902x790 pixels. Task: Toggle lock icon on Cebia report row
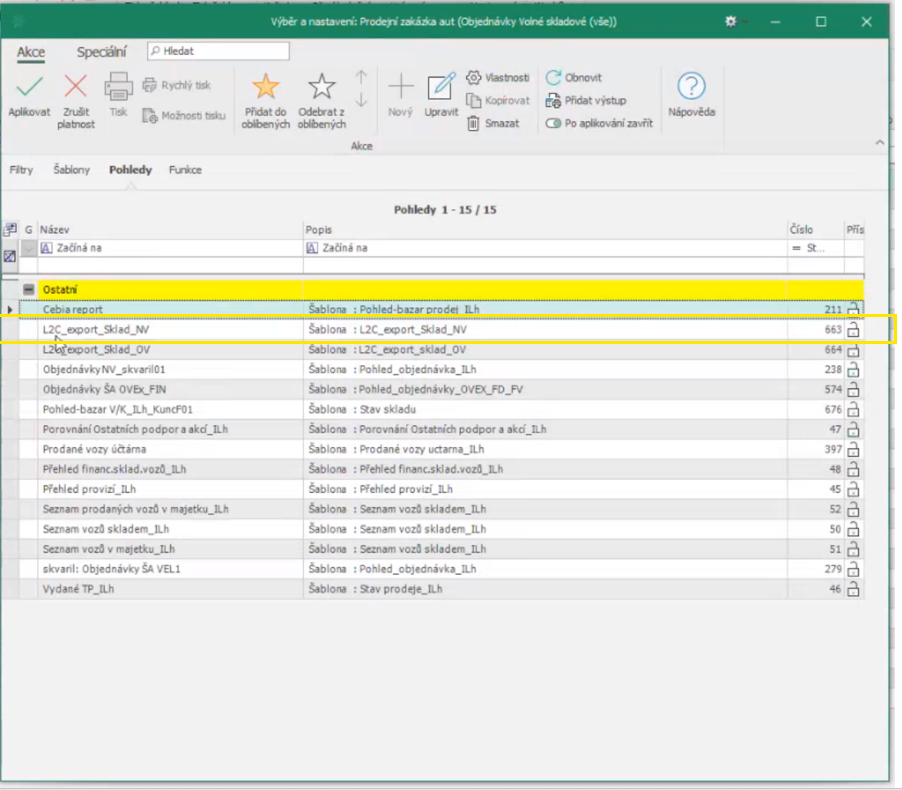tap(854, 310)
